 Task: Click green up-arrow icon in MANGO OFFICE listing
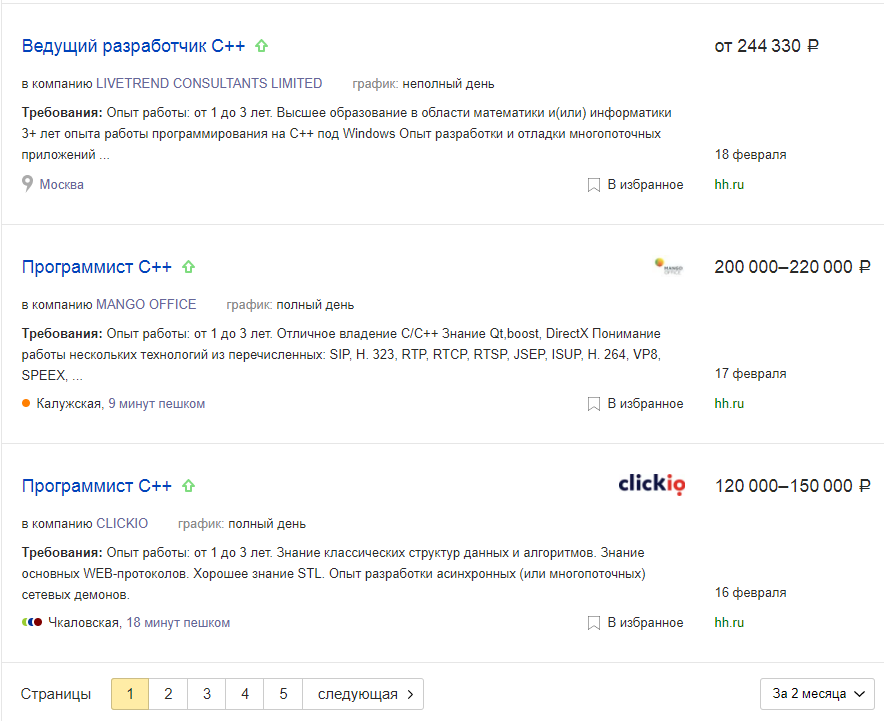pyautogui.click(x=188, y=267)
